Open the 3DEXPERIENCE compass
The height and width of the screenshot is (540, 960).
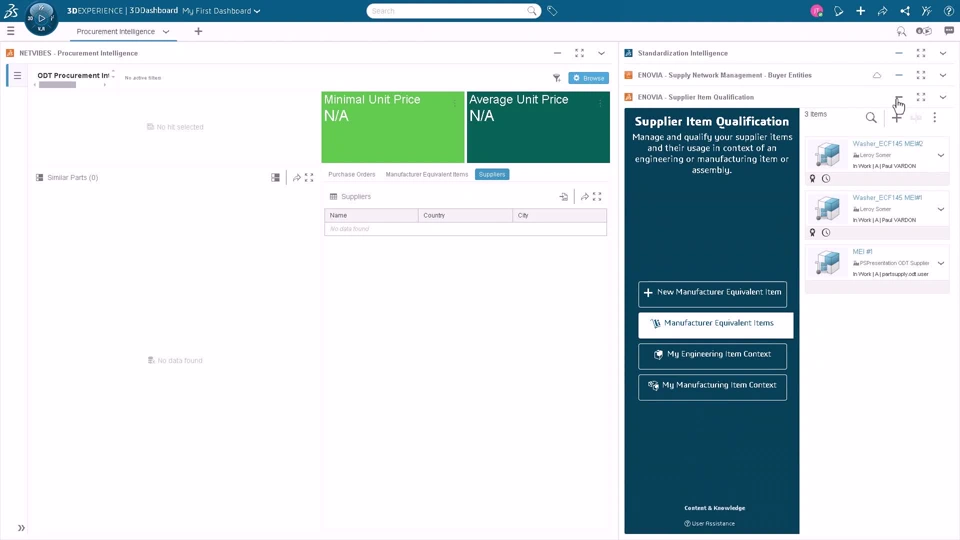point(41,18)
